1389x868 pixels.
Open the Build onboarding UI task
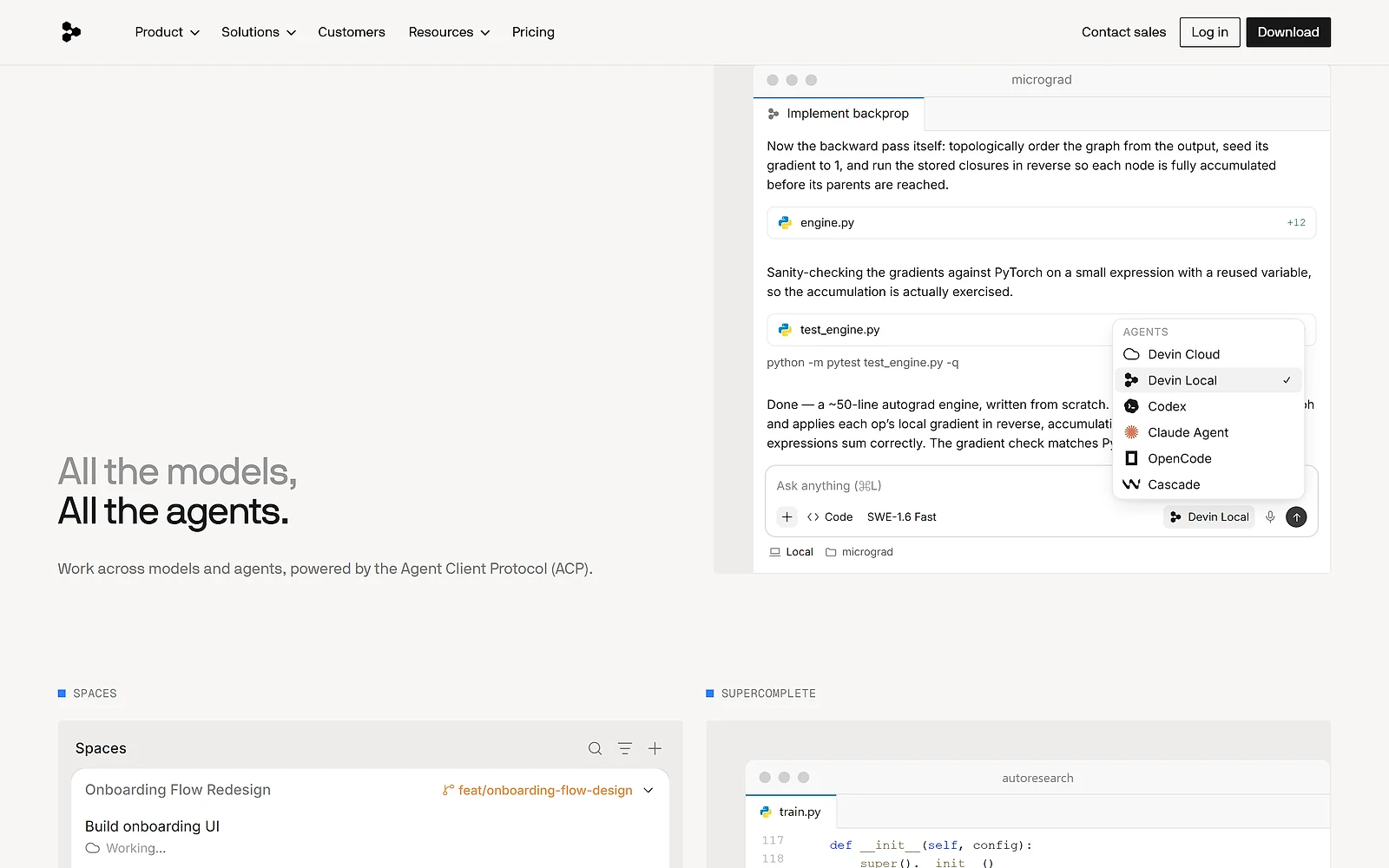click(152, 826)
